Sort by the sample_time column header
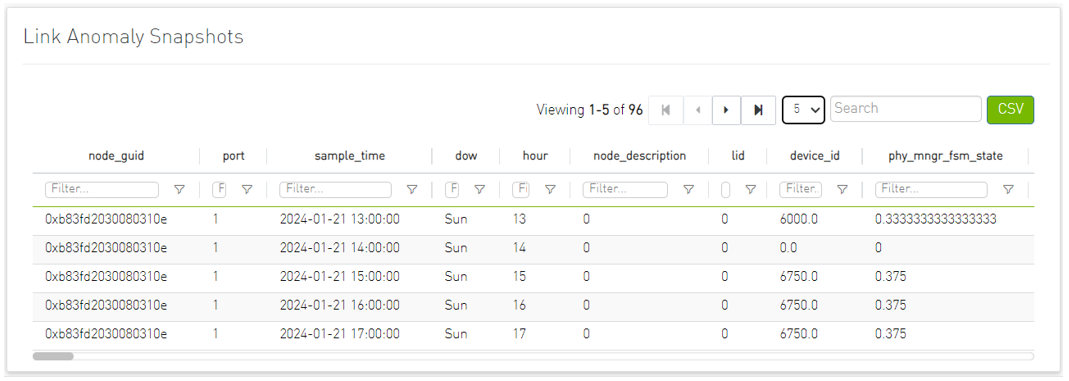Viewport: 1069px width, 381px height. [x=349, y=156]
